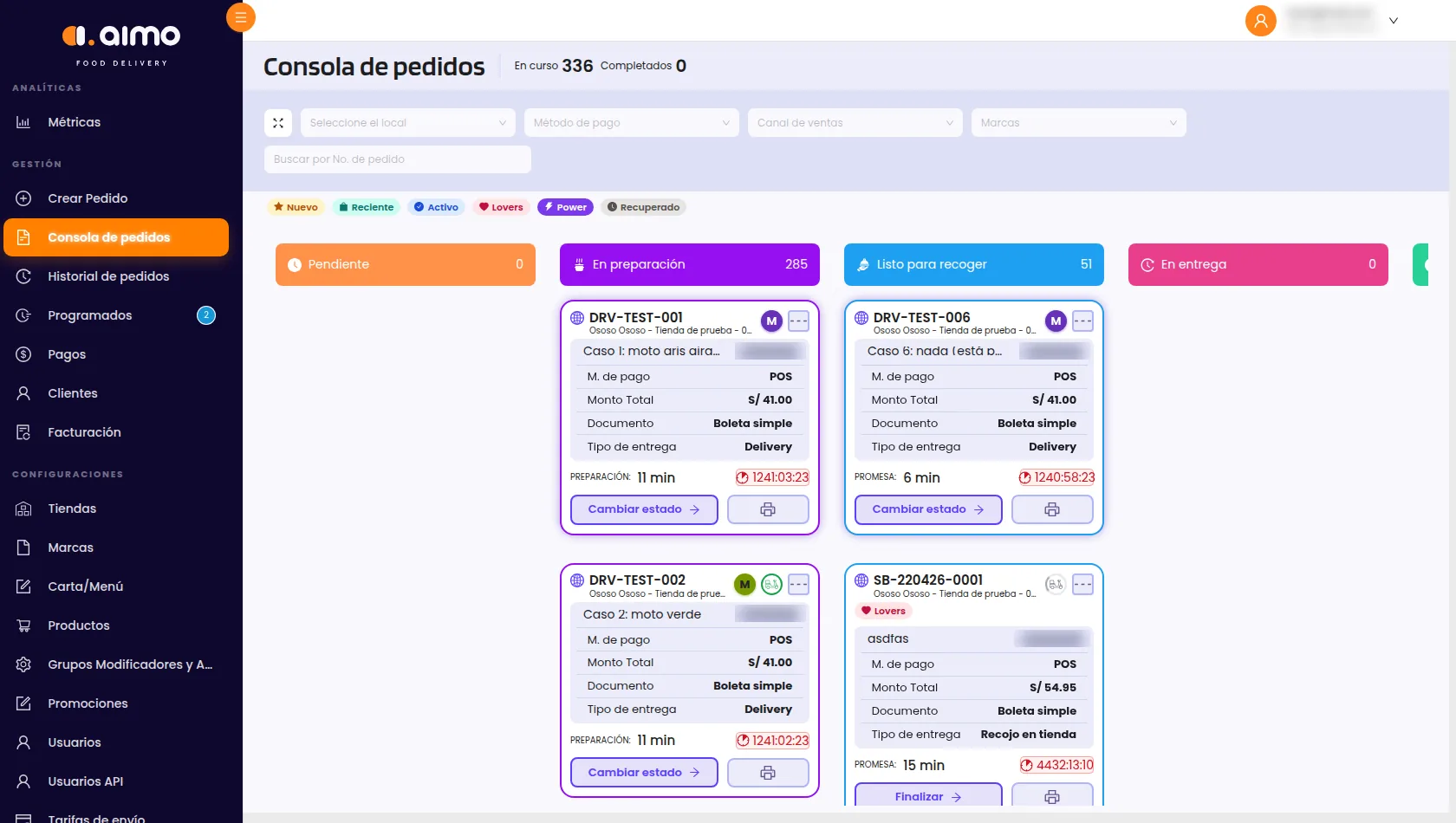Click 'Cambiar estado' on DRV-TEST-001
Image resolution: width=1456 pixels, height=823 pixels.
pos(644,509)
